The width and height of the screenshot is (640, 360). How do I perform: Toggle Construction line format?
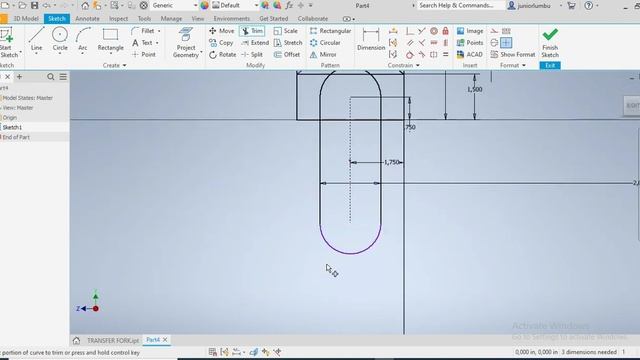494,31
